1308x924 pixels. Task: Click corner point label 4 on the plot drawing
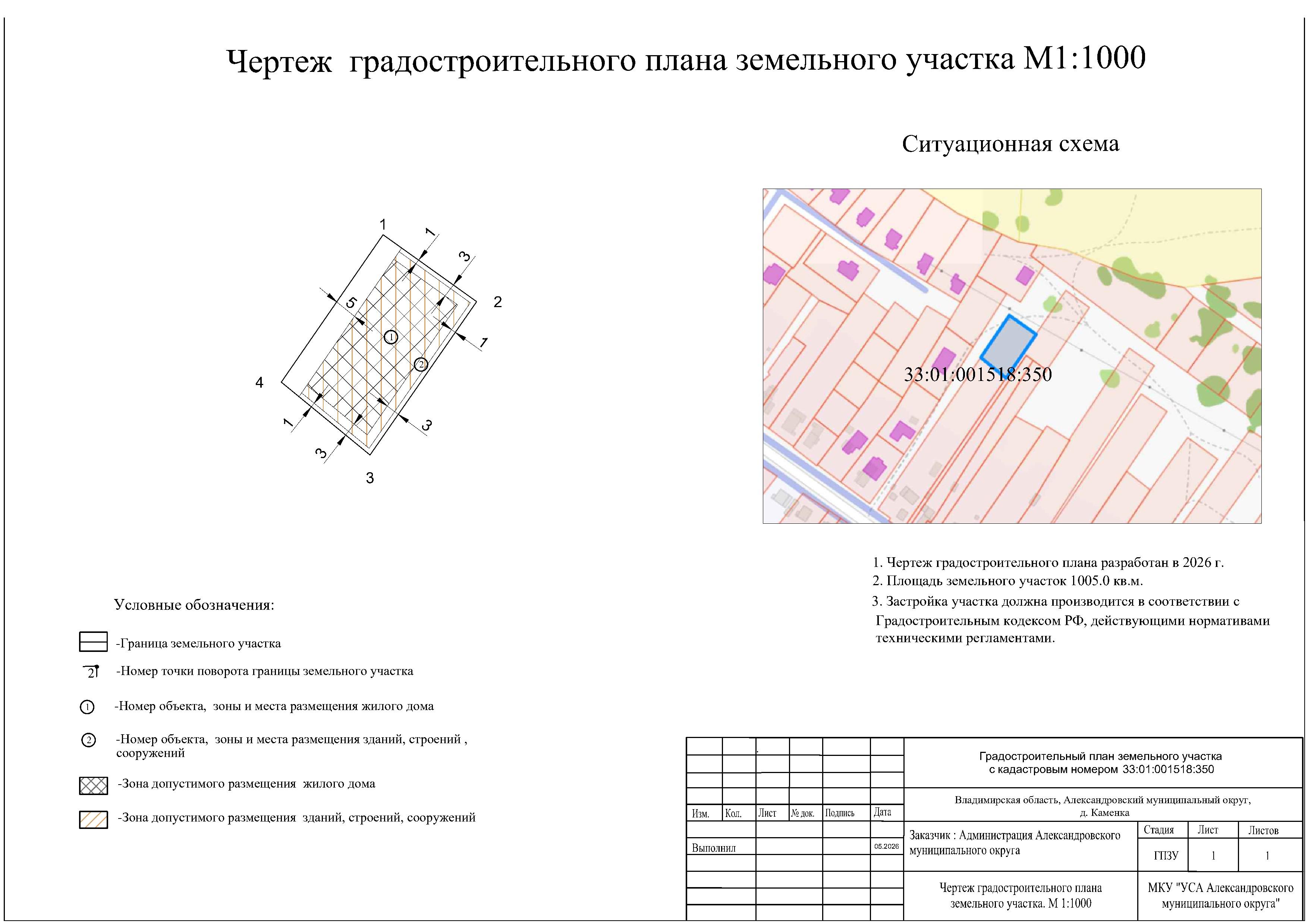pos(259,382)
